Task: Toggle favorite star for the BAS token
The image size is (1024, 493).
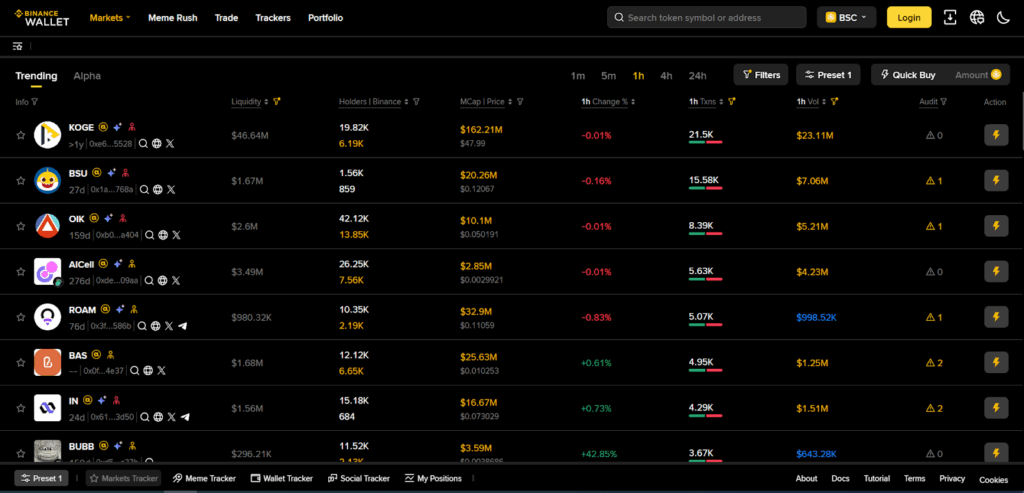Action: [x=20, y=362]
